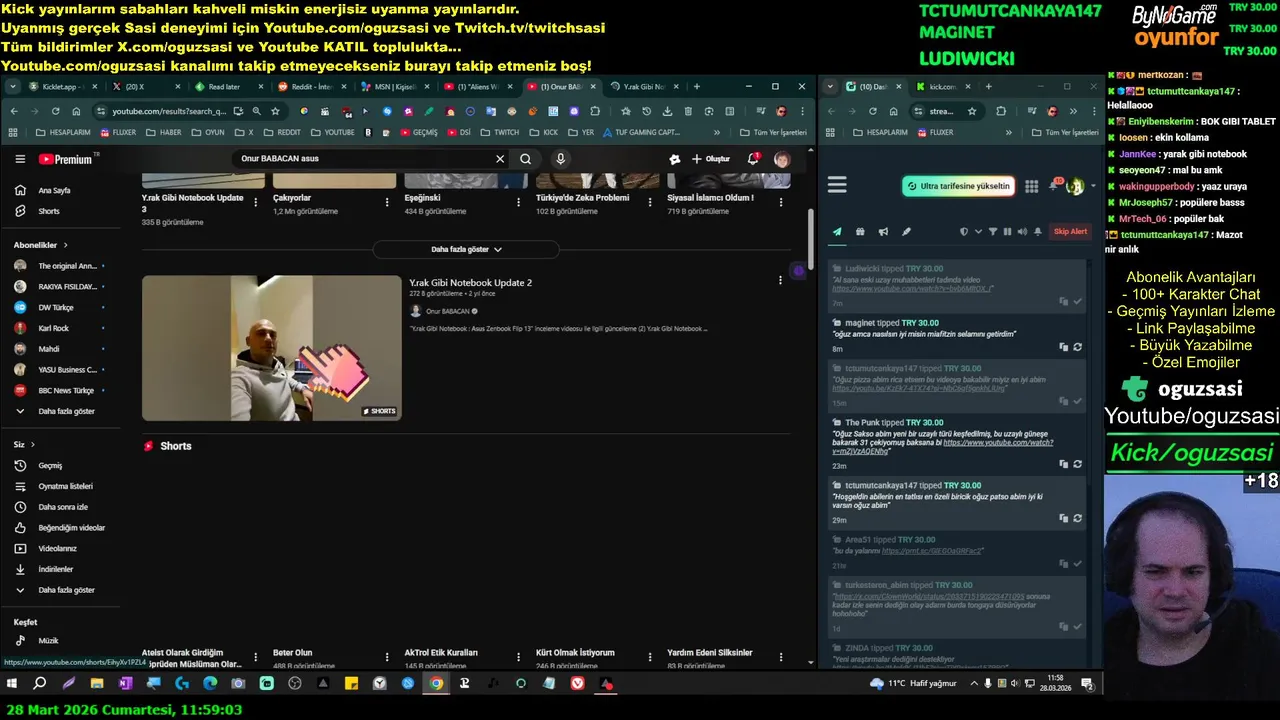
Task: Show more bookmarks in left browser
Action: pyautogui.click(x=716, y=132)
